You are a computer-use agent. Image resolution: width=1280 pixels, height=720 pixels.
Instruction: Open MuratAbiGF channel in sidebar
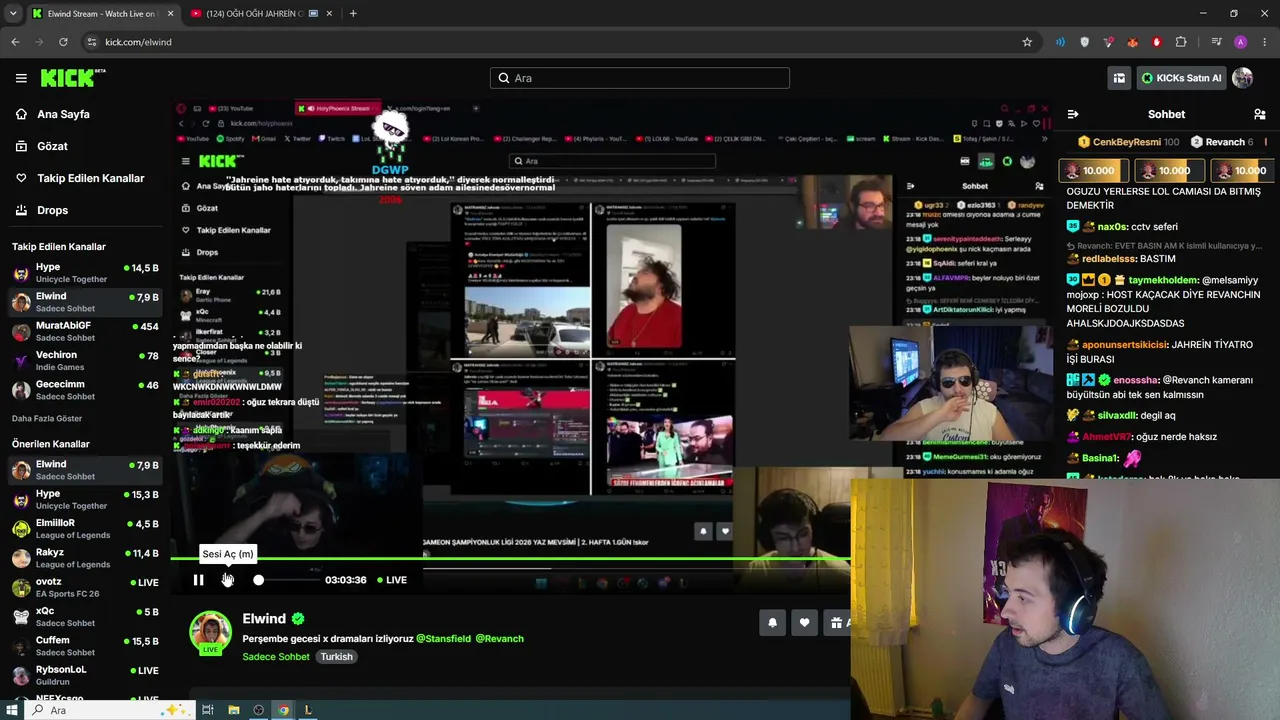[x=84, y=331]
